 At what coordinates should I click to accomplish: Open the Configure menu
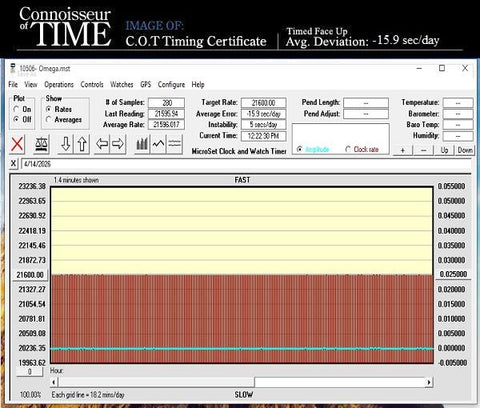coord(171,84)
